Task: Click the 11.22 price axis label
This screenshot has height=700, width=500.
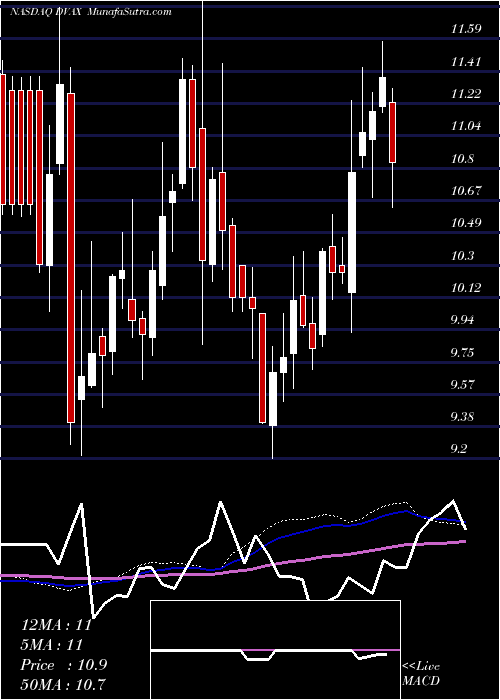Action: click(466, 94)
